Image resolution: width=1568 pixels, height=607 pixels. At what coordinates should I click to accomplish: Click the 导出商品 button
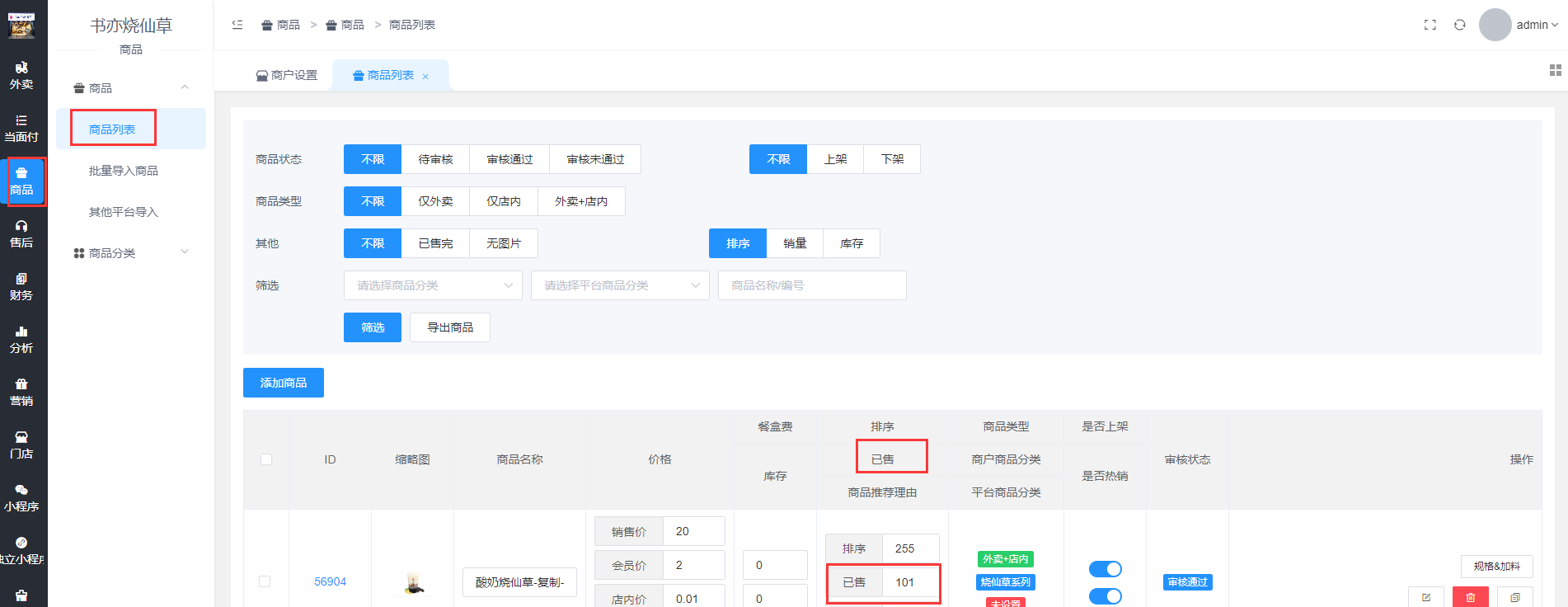450,327
